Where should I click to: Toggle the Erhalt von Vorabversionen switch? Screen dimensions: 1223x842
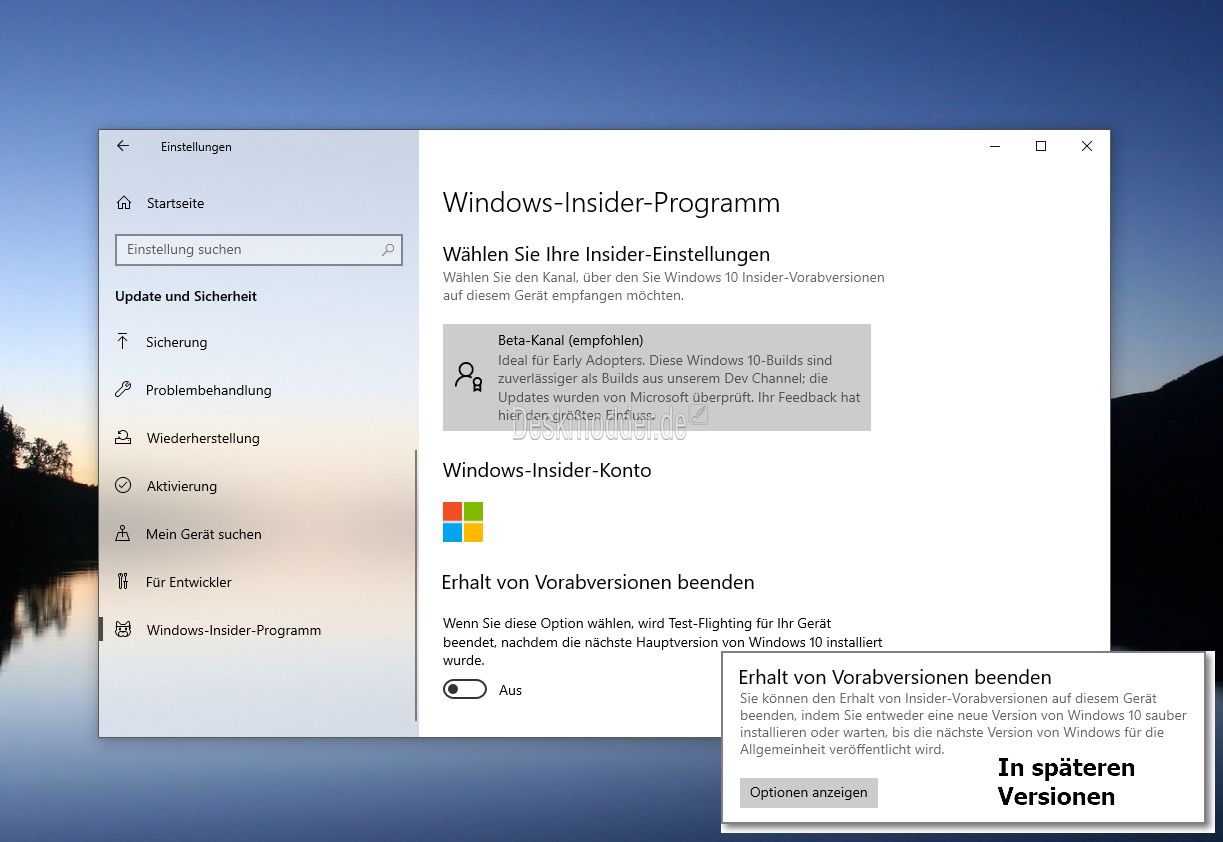point(465,690)
